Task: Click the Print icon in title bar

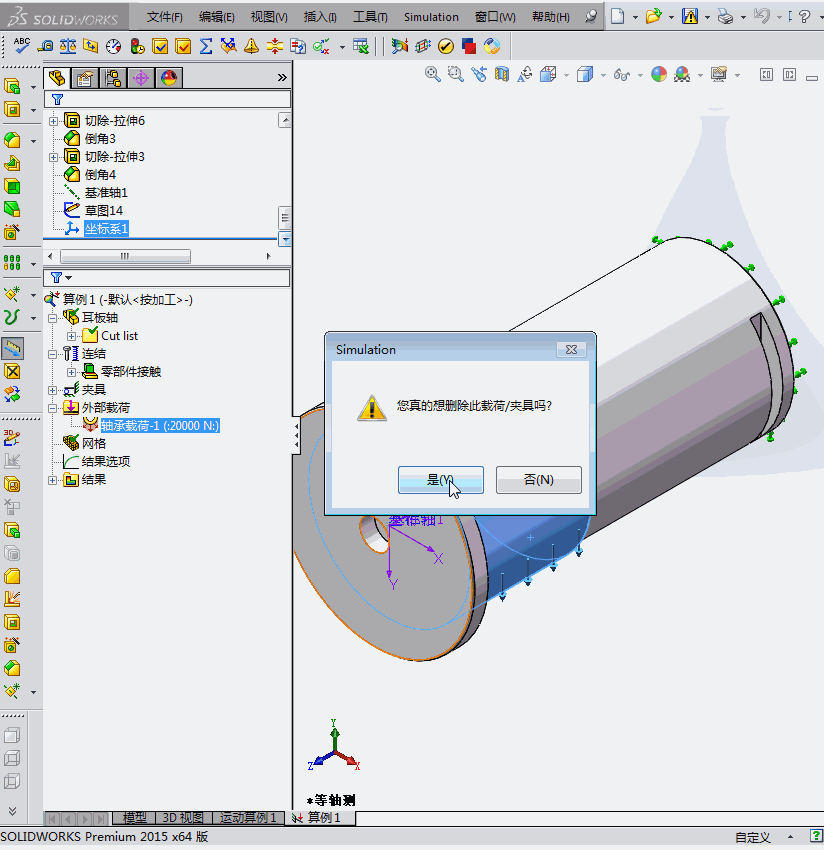Action: (x=725, y=16)
